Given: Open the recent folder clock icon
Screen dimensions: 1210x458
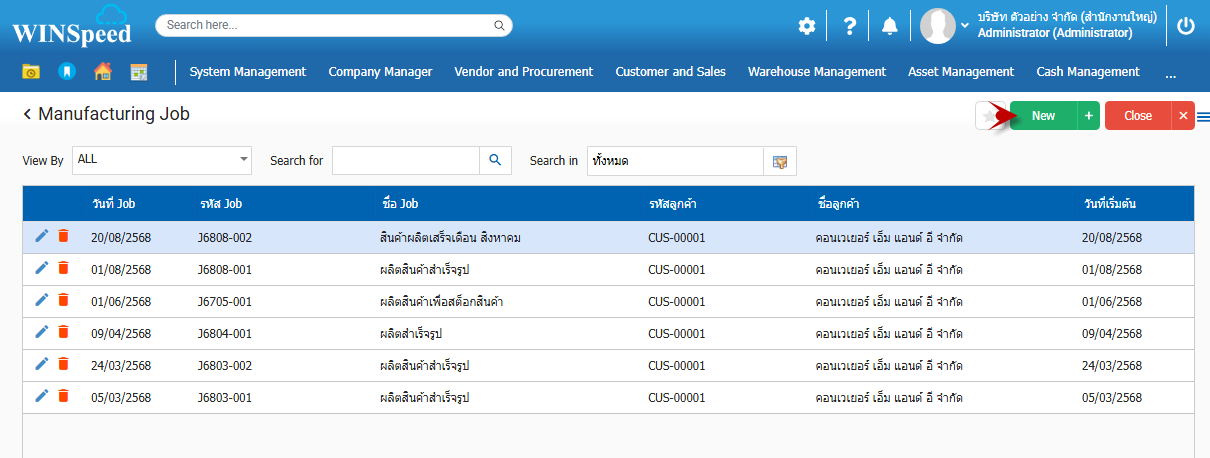Looking at the screenshot, I should pos(31,71).
